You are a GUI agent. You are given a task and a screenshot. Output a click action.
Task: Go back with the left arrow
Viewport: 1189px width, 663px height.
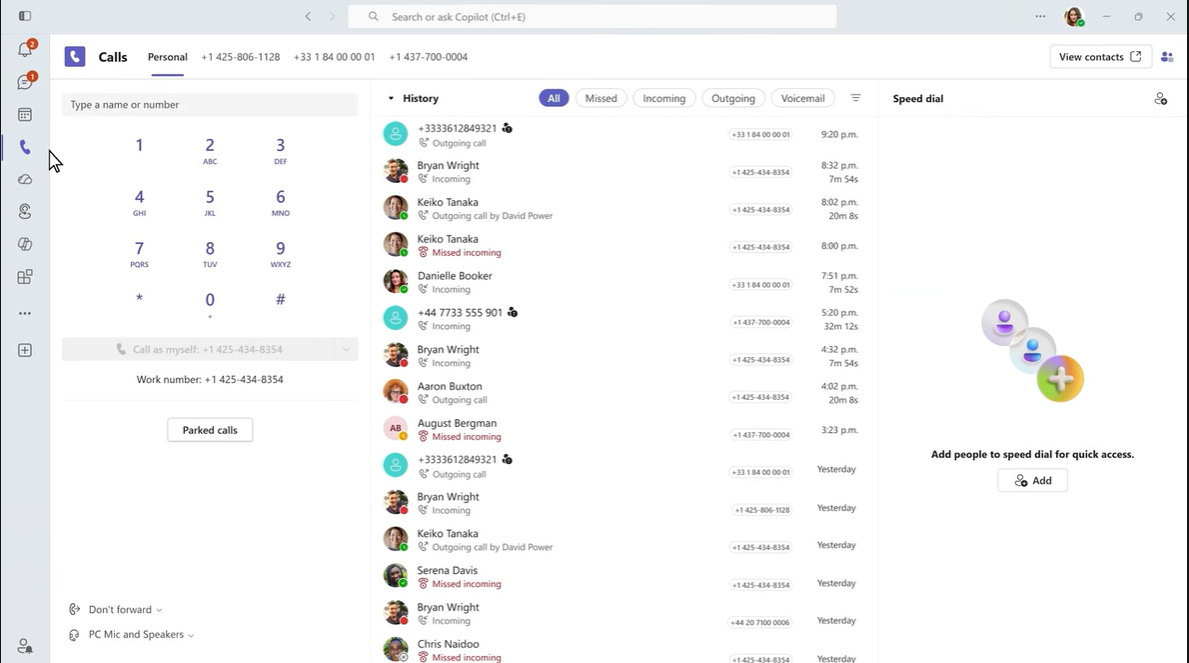point(308,16)
